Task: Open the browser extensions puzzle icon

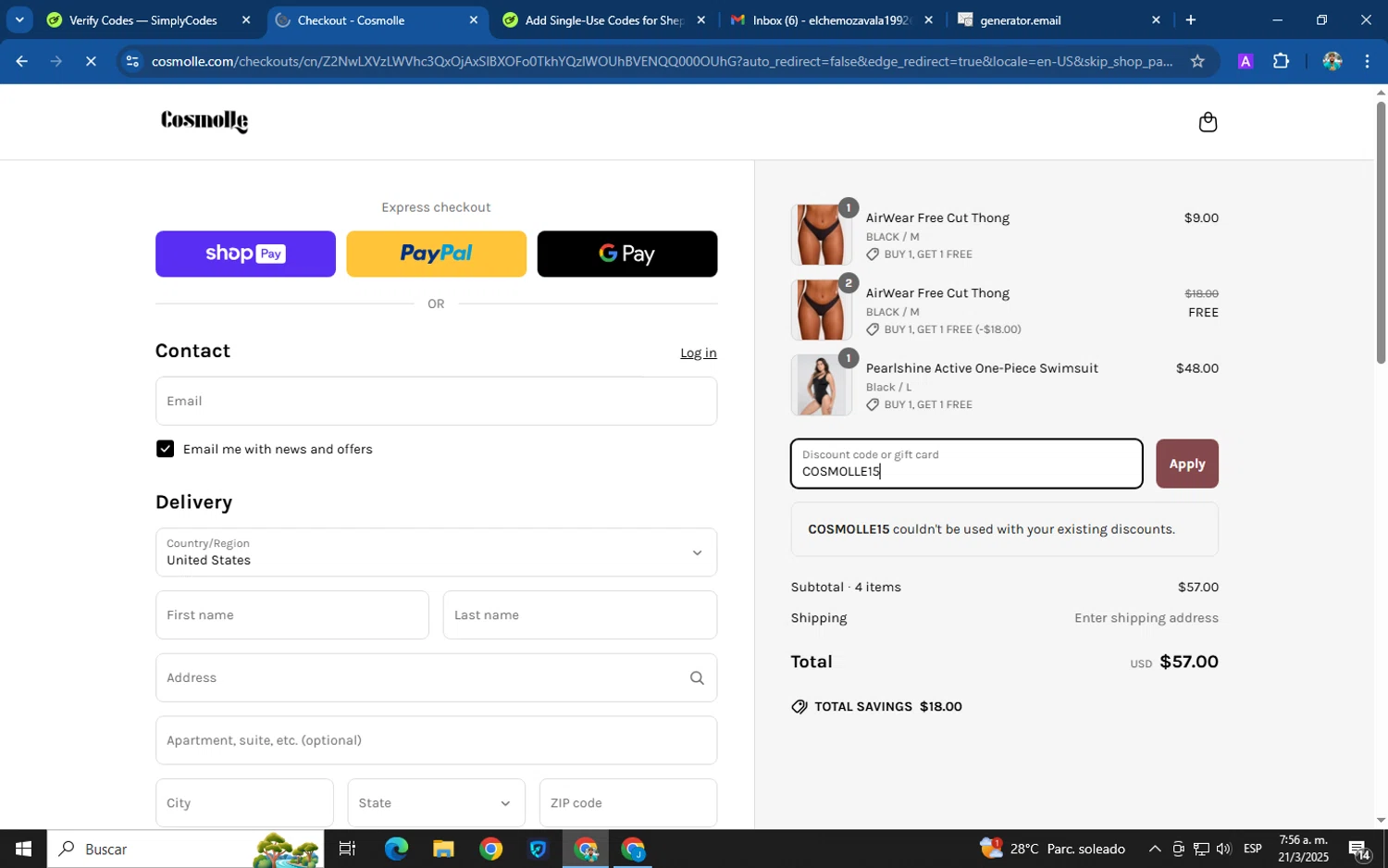Action: point(1281,61)
